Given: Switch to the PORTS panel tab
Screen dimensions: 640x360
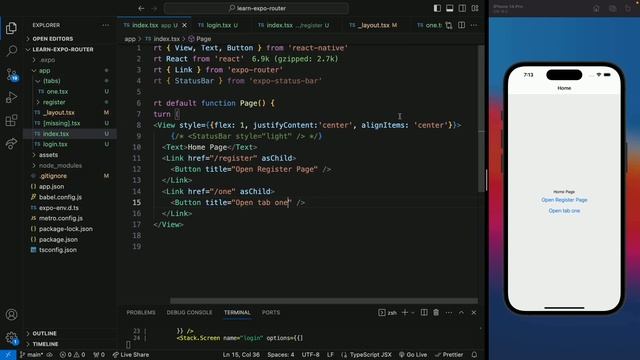Looking at the screenshot, I should click(271, 312).
